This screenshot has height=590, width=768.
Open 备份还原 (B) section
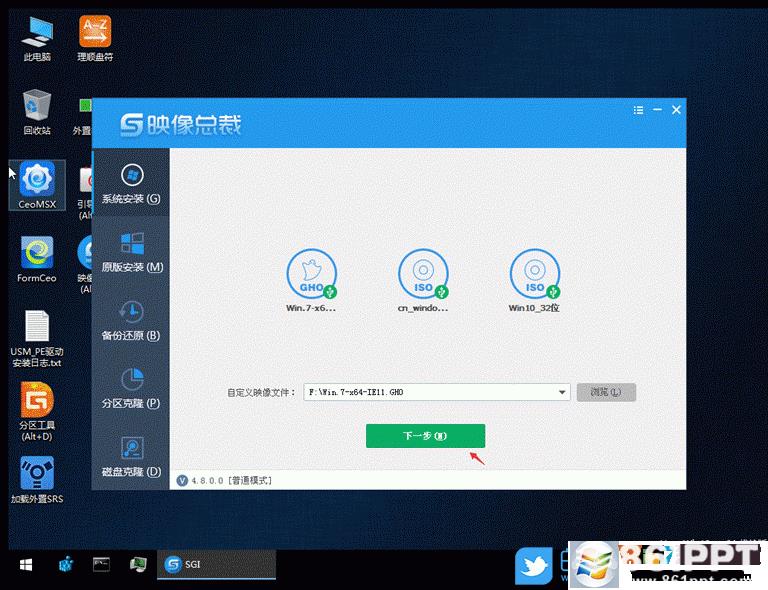[x=131, y=321]
